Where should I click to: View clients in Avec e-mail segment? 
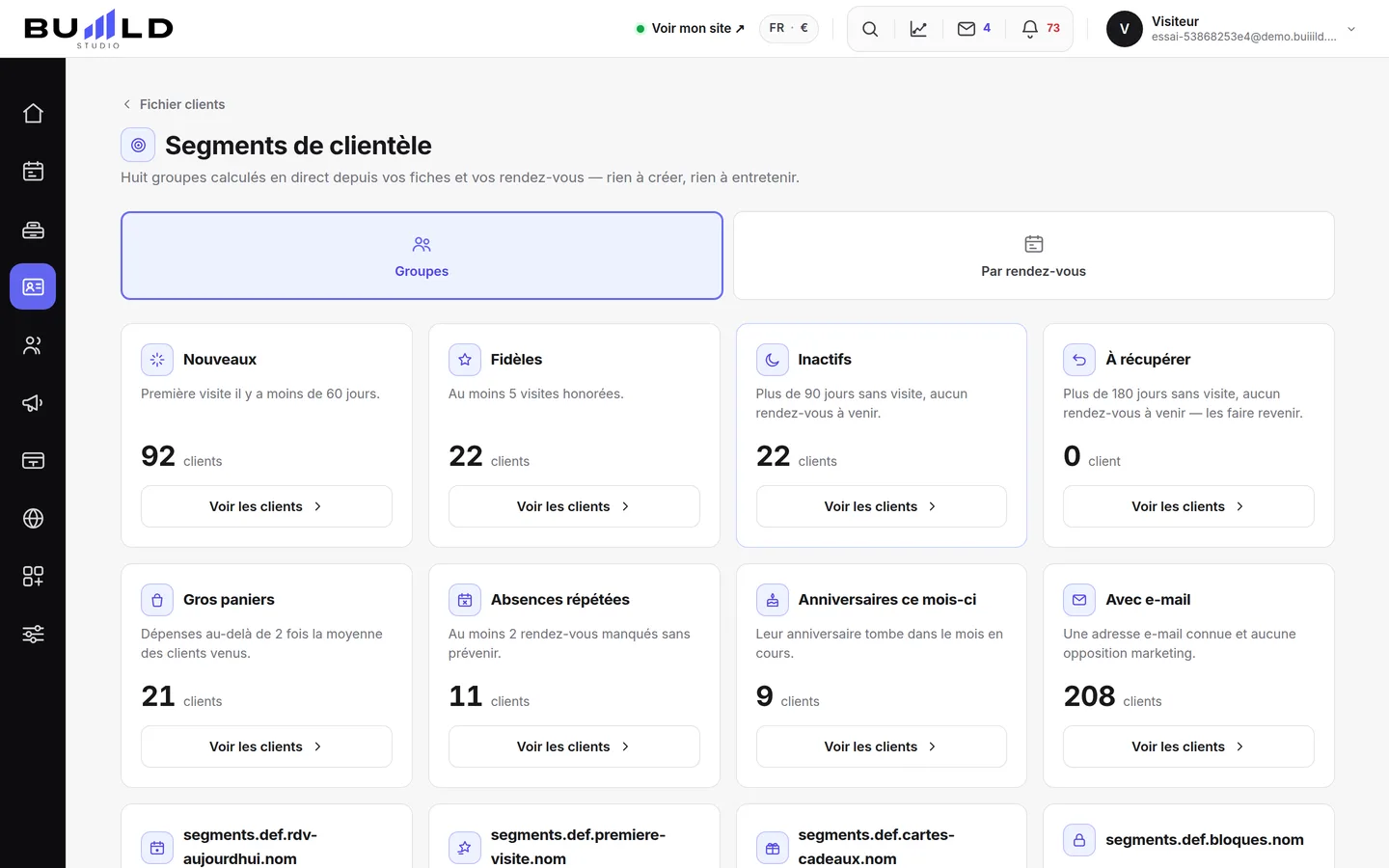click(1188, 746)
